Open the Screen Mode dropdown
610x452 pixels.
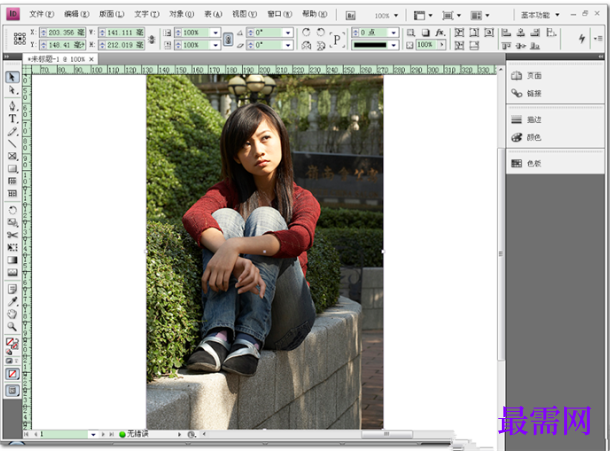point(451,16)
